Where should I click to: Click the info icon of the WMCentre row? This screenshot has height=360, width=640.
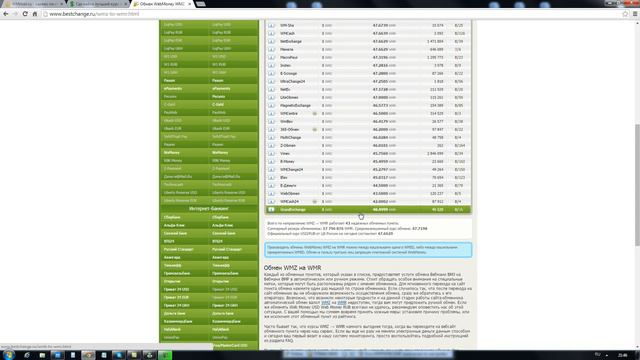tap(271, 113)
